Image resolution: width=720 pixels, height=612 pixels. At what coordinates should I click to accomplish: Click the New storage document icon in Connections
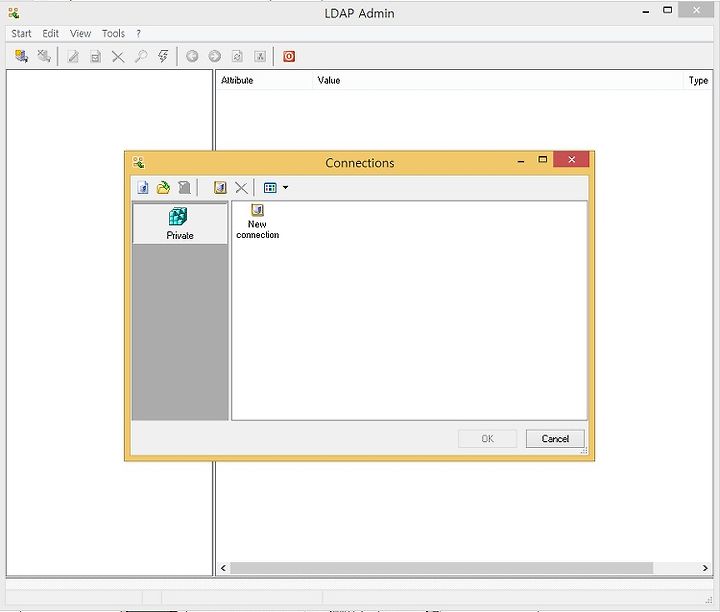pos(143,187)
